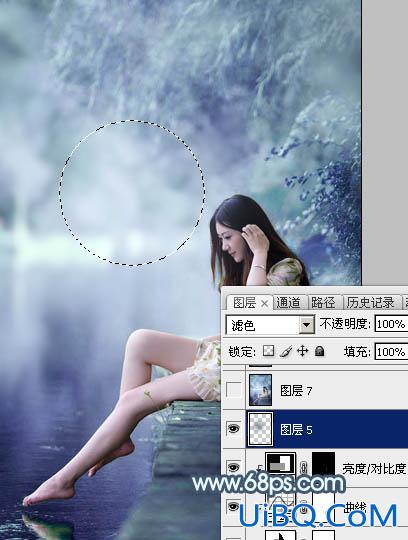Close the 图层 tab with its x
408x540 pixels.
tap(264, 303)
